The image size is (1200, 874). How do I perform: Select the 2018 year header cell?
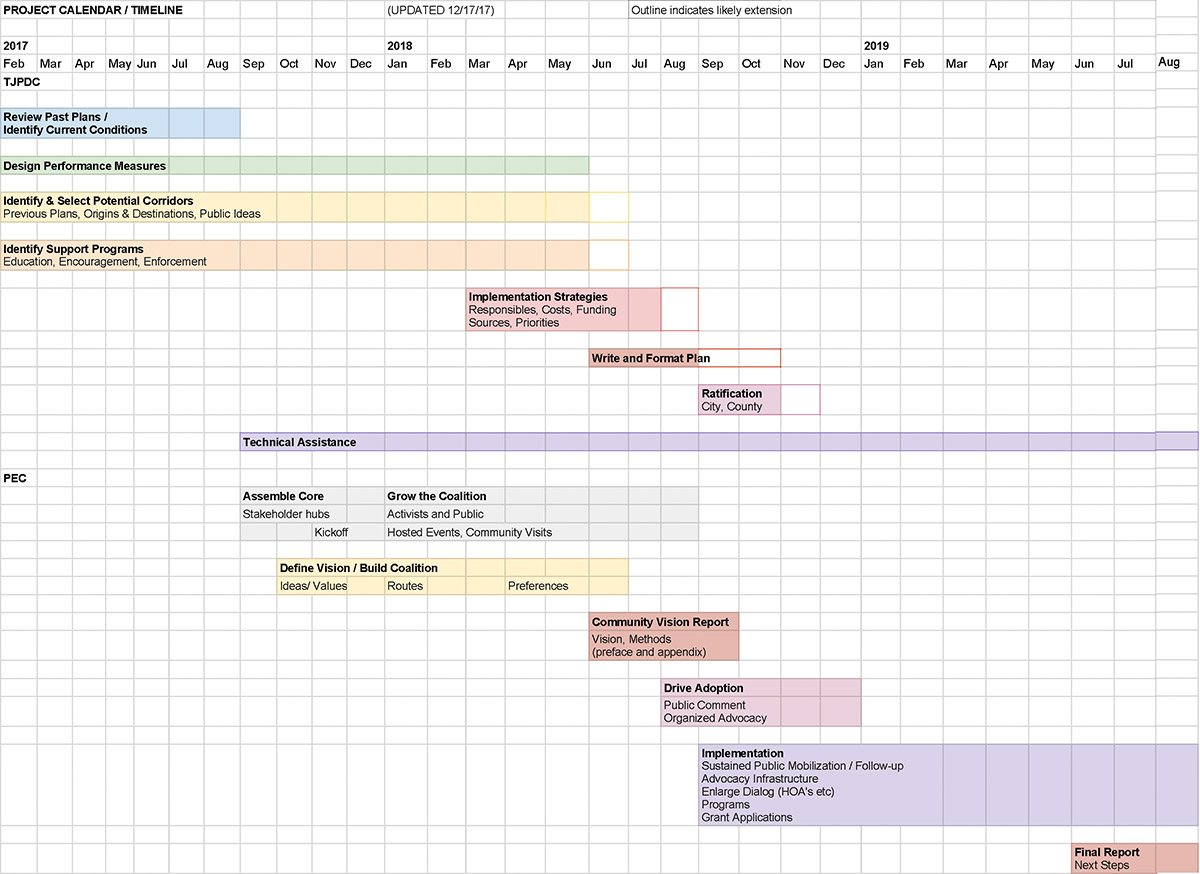coord(400,46)
